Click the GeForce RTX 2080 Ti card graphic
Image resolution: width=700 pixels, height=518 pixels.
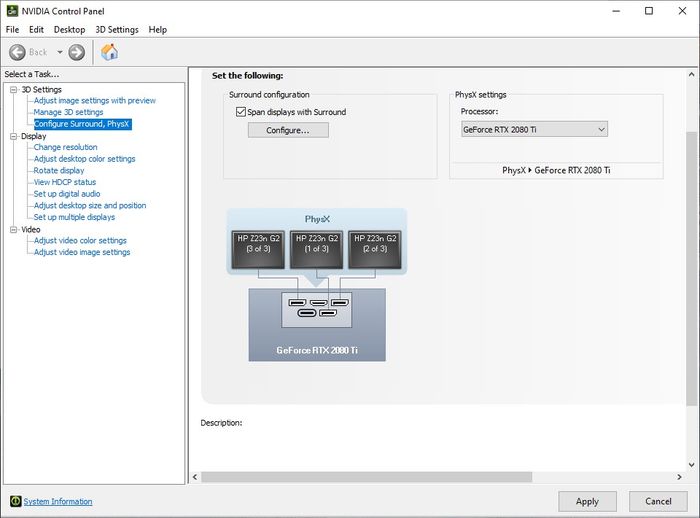pos(317,325)
